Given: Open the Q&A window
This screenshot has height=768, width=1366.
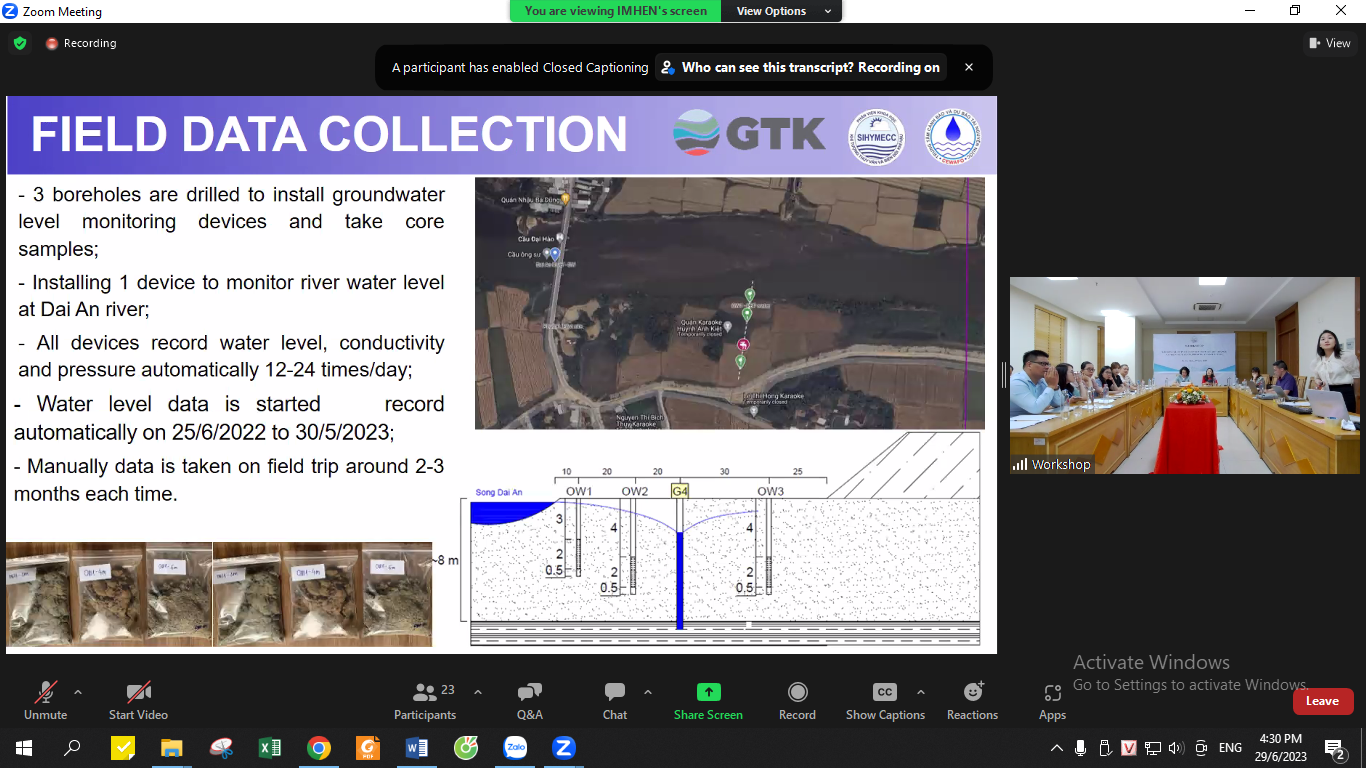Looking at the screenshot, I should (x=529, y=700).
